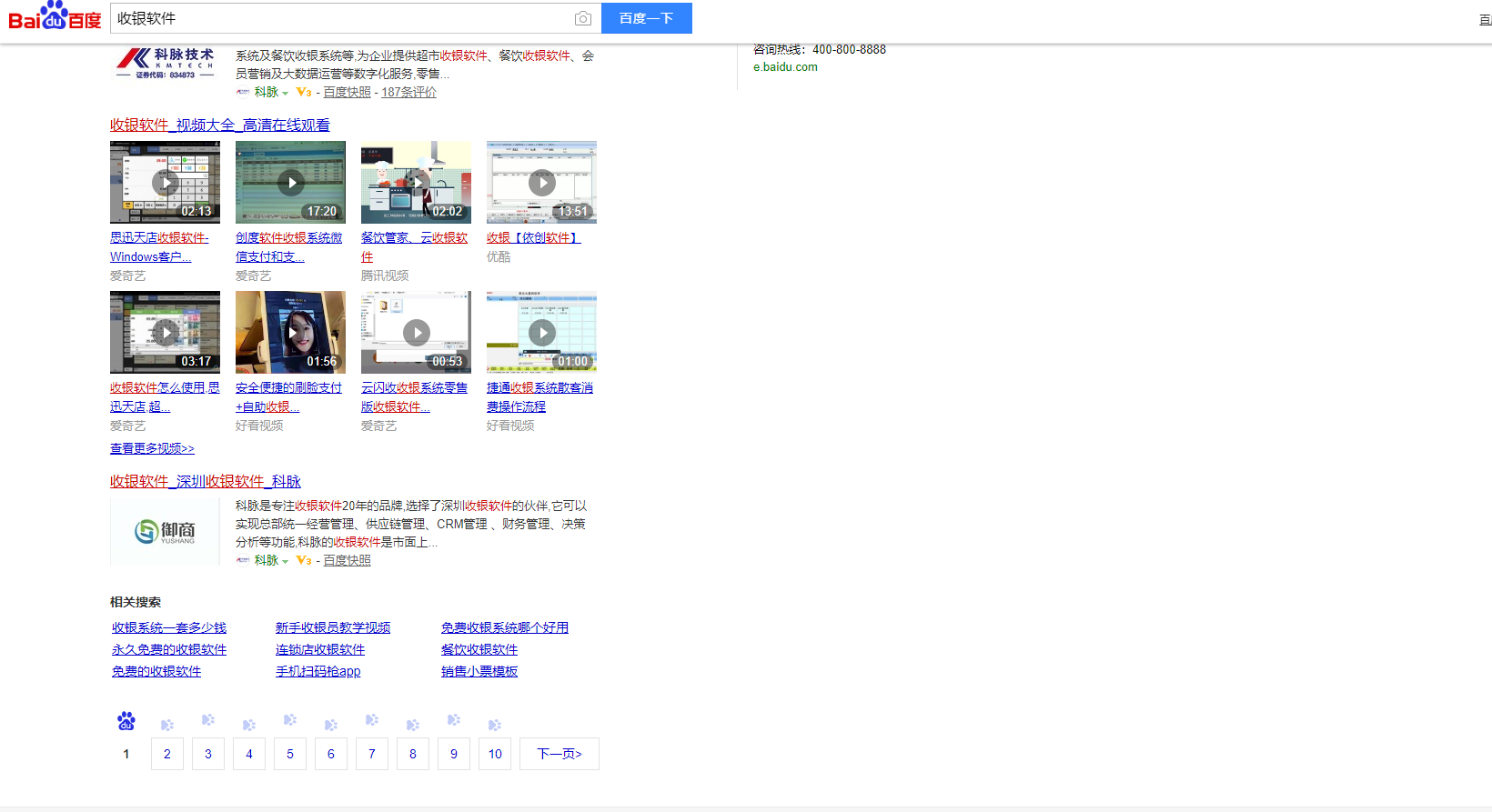Search related 永久免费的收银软件
Viewport: 1492px width, 812px height.
coord(169,649)
